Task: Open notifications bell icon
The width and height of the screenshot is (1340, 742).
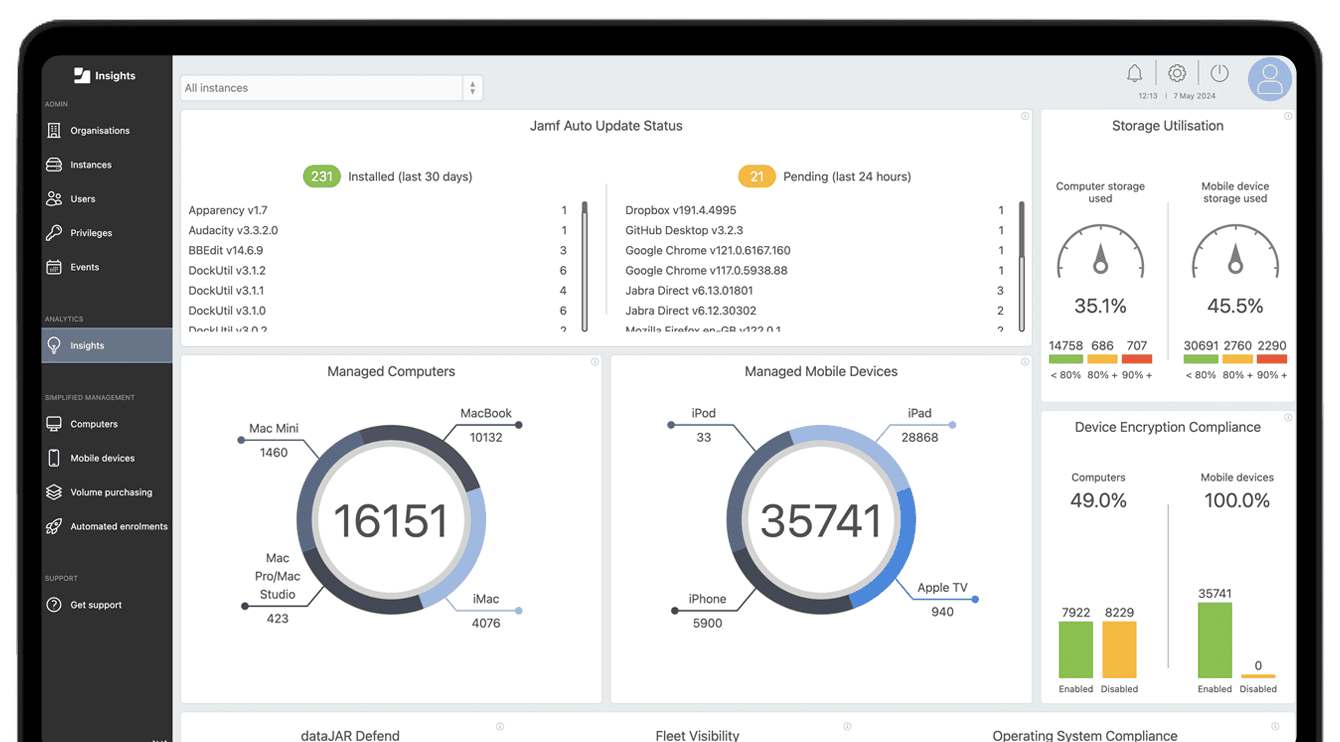Action: tap(1134, 73)
